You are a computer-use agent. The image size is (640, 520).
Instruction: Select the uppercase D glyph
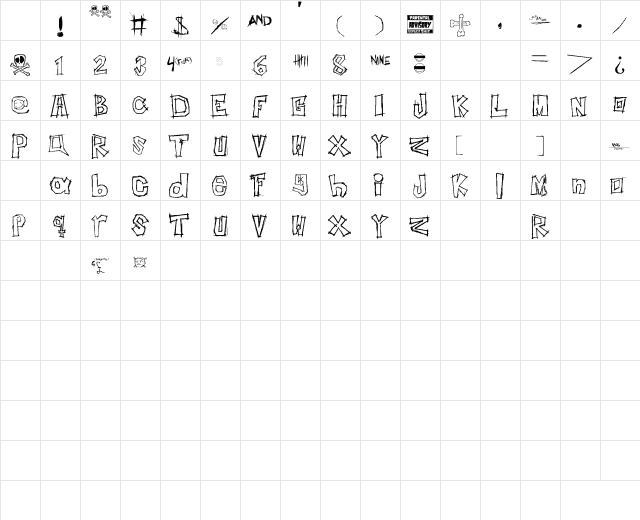click(x=180, y=106)
